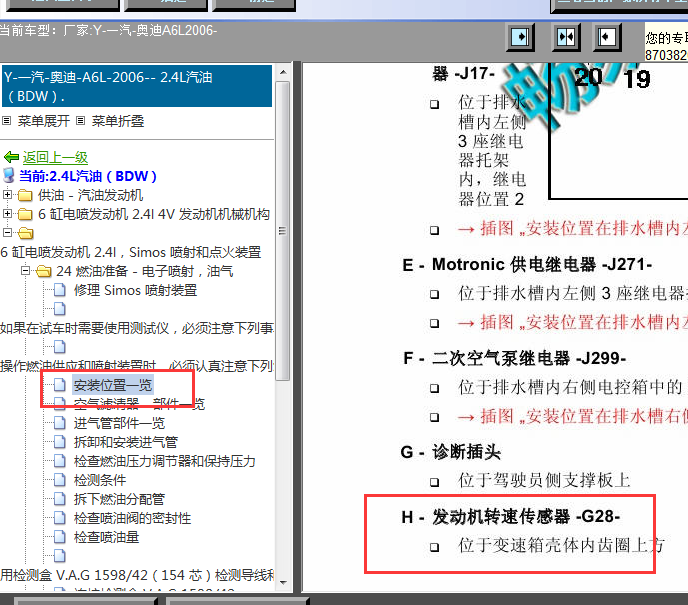Follow red 插图 link under 二次空气泵继电器 -J299-

[x=572, y=416]
